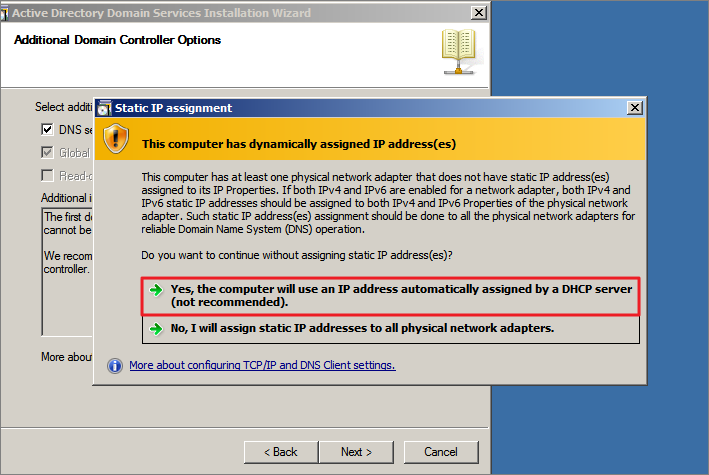Toggle the DNS server checkbox in wizard
Screen dimensions: 709x475
(47, 130)
